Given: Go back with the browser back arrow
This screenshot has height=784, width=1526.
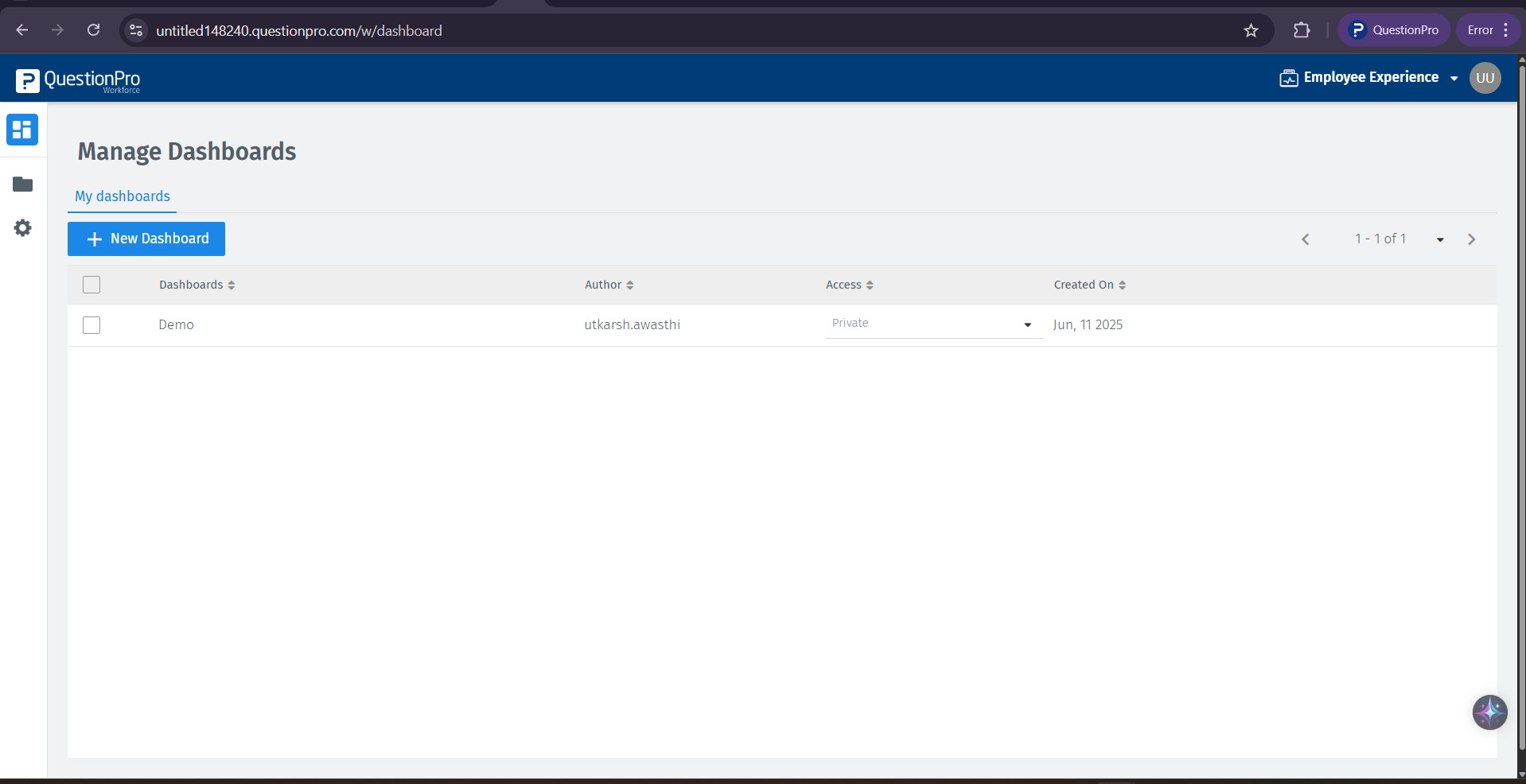Looking at the screenshot, I should point(22,30).
